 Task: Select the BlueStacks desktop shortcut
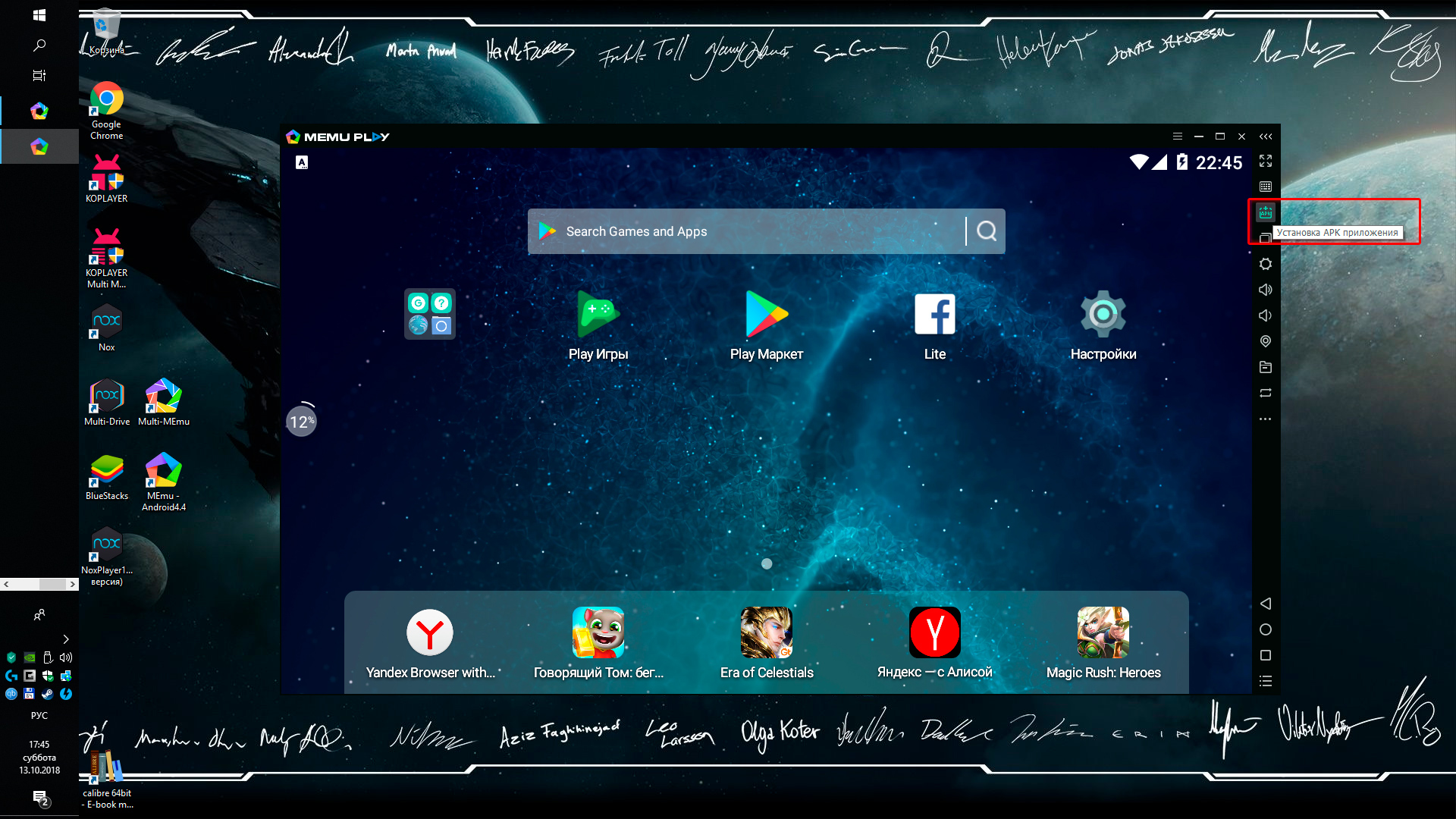pyautogui.click(x=107, y=476)
